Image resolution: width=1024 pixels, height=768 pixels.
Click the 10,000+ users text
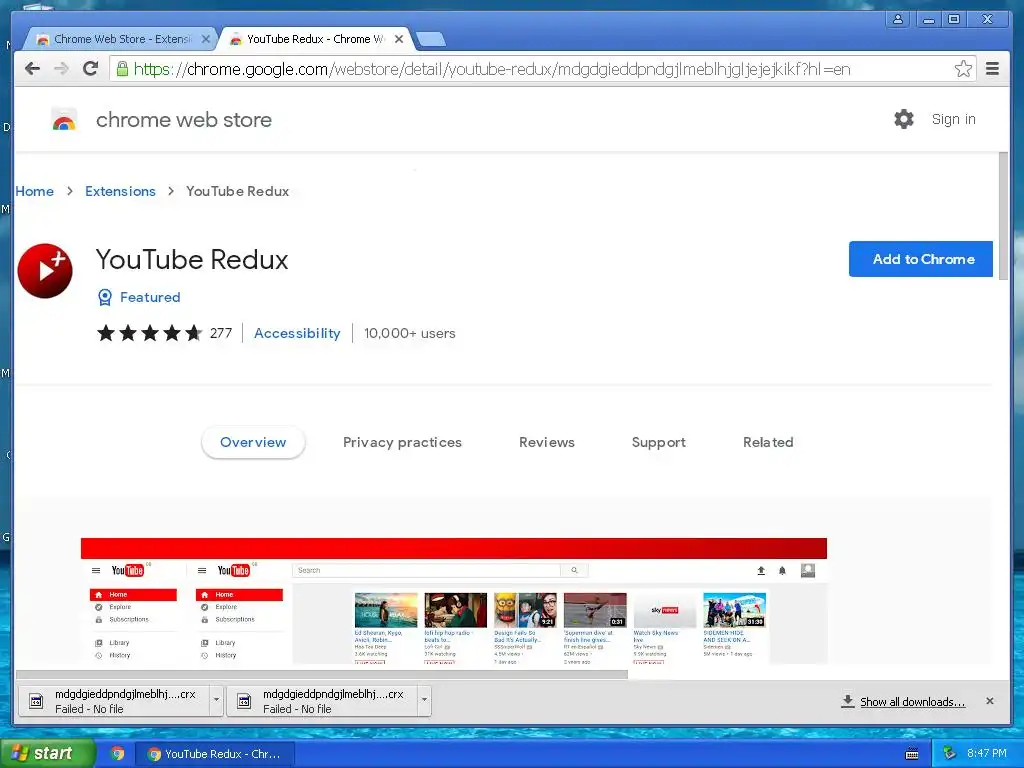pos(409,333)
